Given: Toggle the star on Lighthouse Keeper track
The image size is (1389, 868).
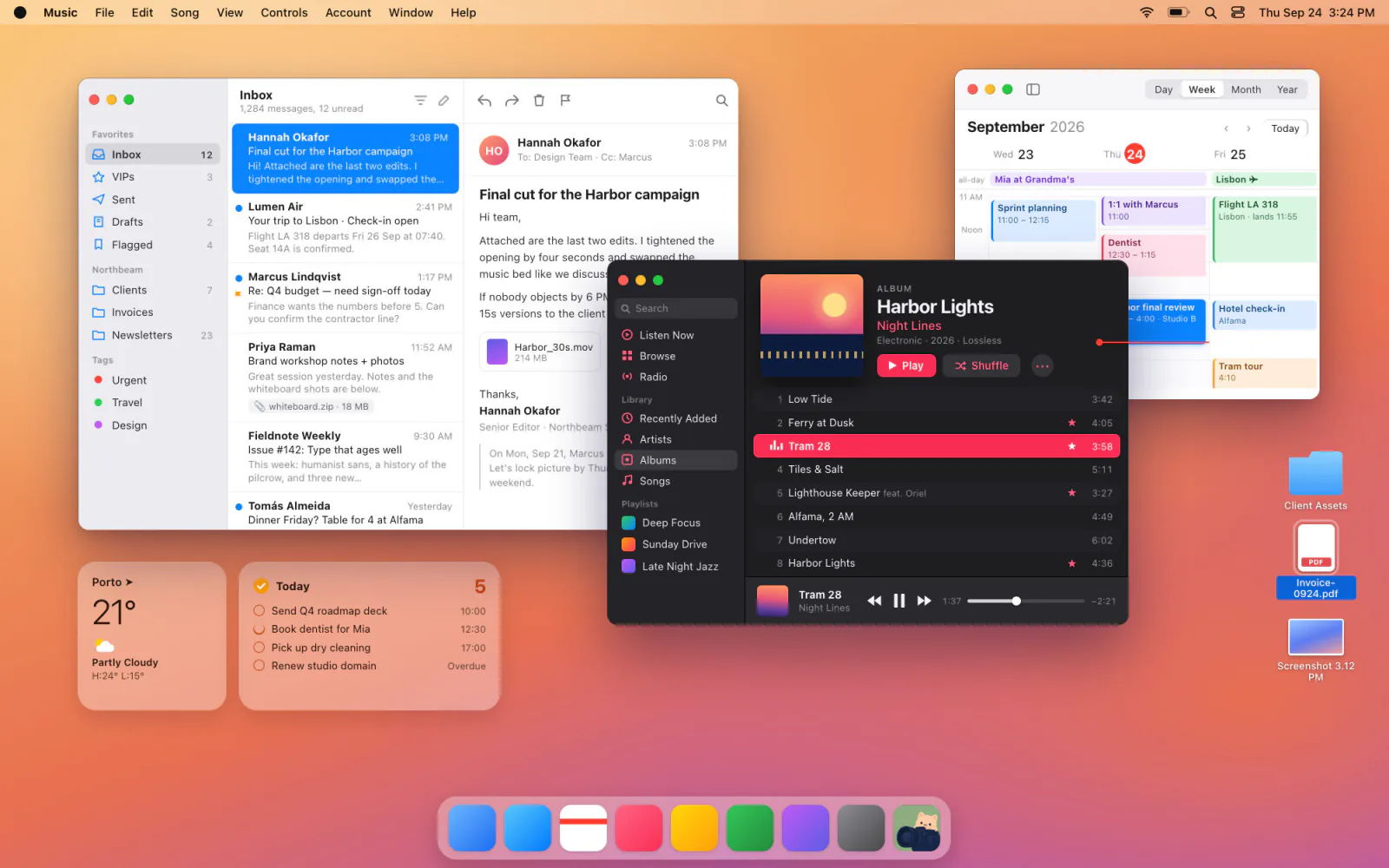Looking at the screenshot, I should click(1072, 493).
